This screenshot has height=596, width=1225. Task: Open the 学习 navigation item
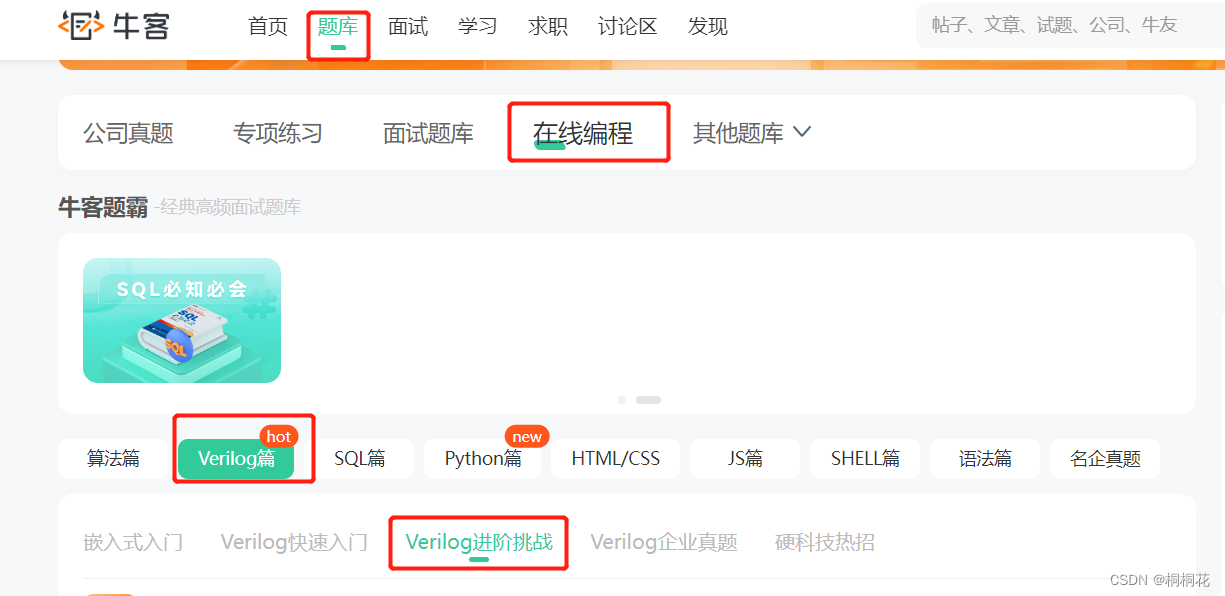click(x=478, y=27)
